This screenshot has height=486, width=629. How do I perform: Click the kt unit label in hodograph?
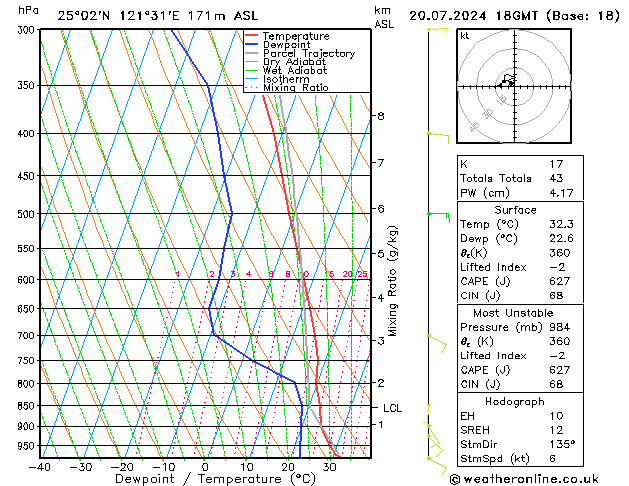[x=465, y=36]
